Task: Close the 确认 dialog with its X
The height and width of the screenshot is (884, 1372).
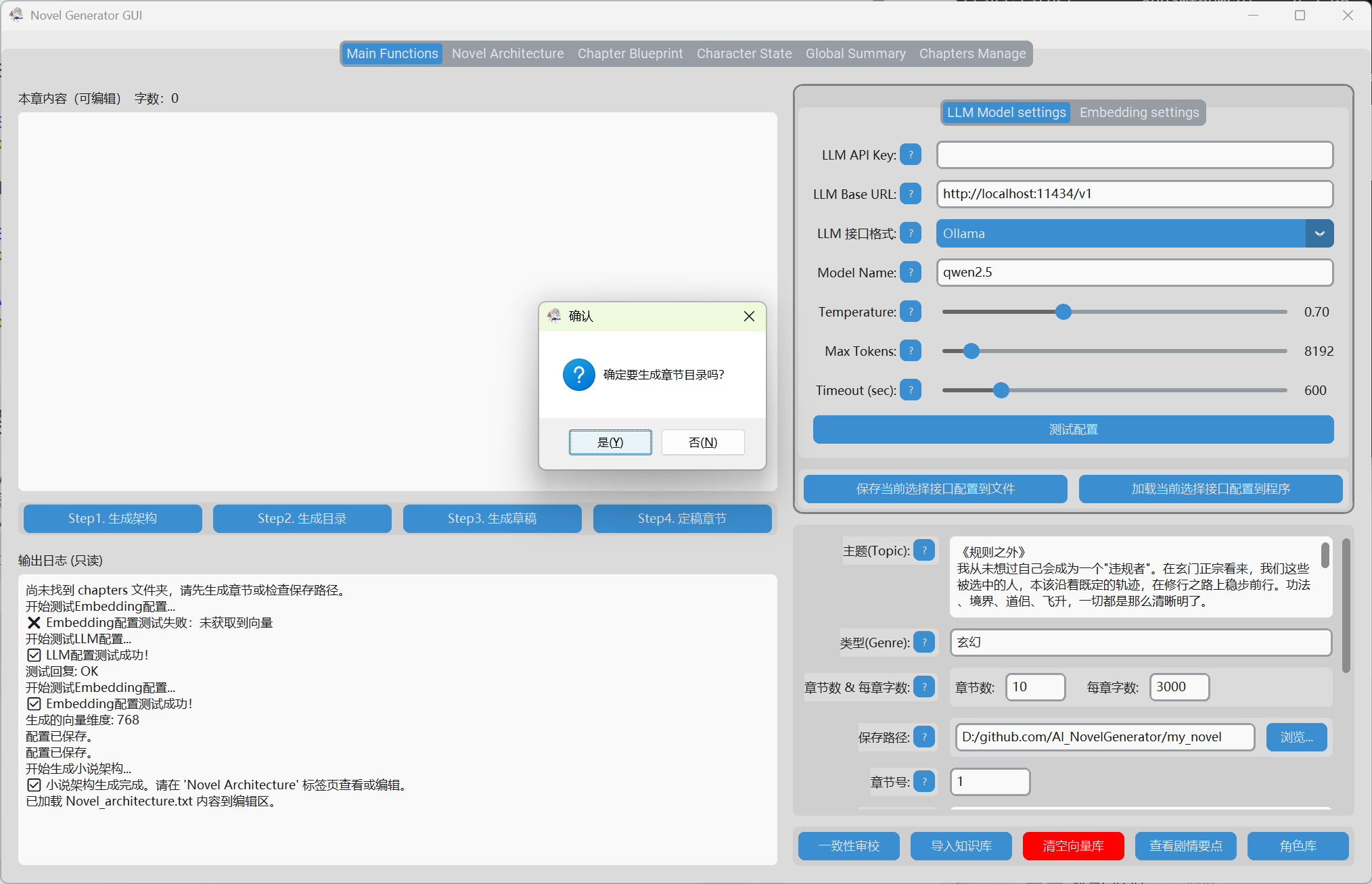Action: pos(749,317)
